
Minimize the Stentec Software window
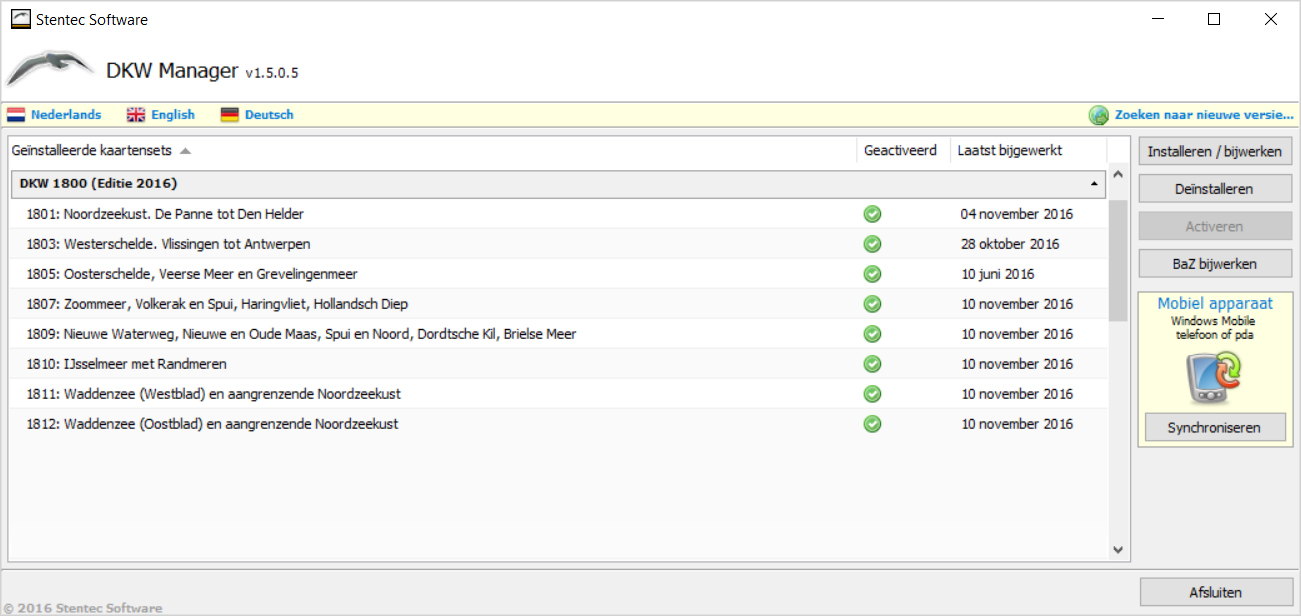click(x=1157, y=19)
